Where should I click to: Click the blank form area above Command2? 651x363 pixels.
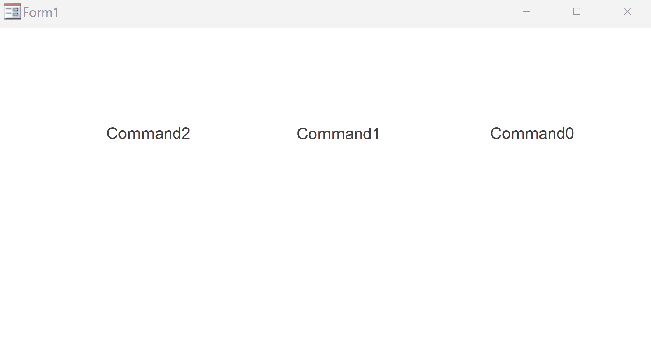click(148, 75)
